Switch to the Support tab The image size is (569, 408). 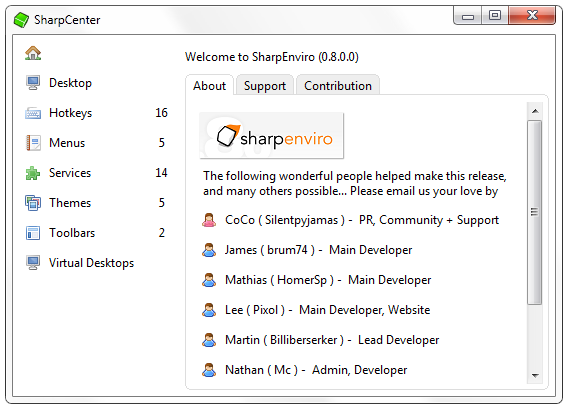tap(265, 86)
